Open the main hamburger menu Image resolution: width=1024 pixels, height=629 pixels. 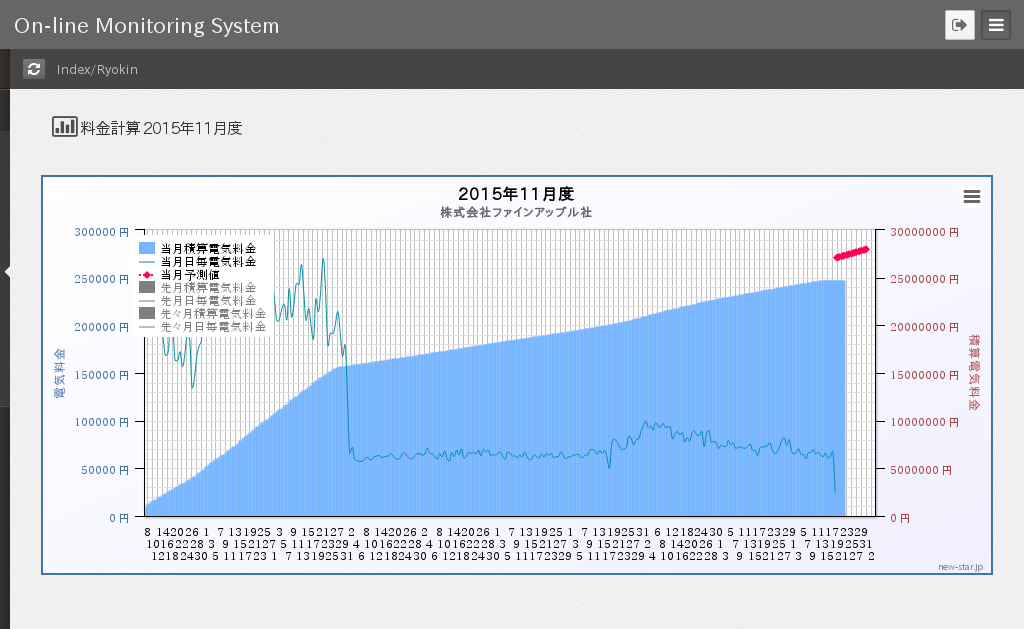(996, 25)
